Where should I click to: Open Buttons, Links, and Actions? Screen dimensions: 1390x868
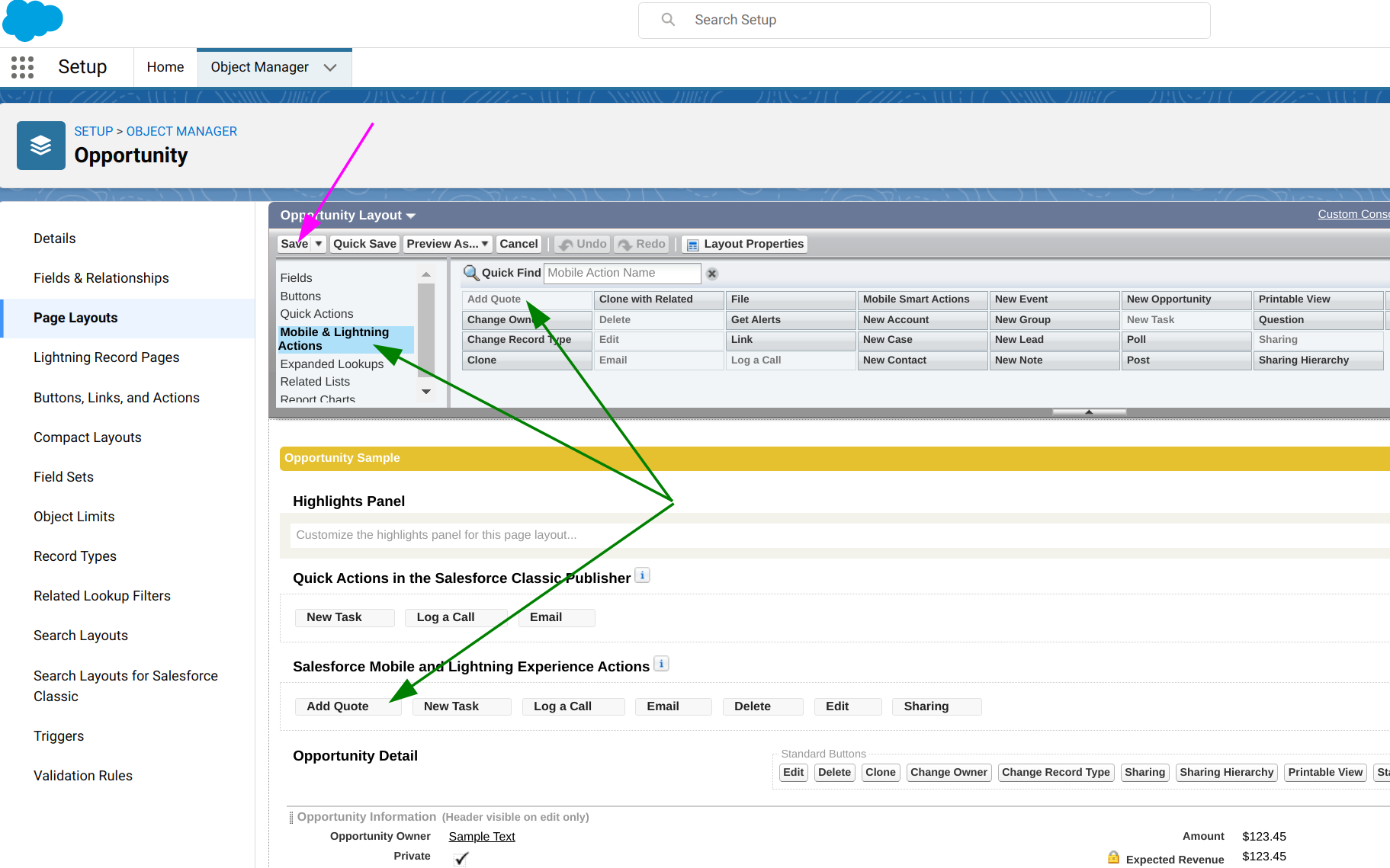(117, 398)
